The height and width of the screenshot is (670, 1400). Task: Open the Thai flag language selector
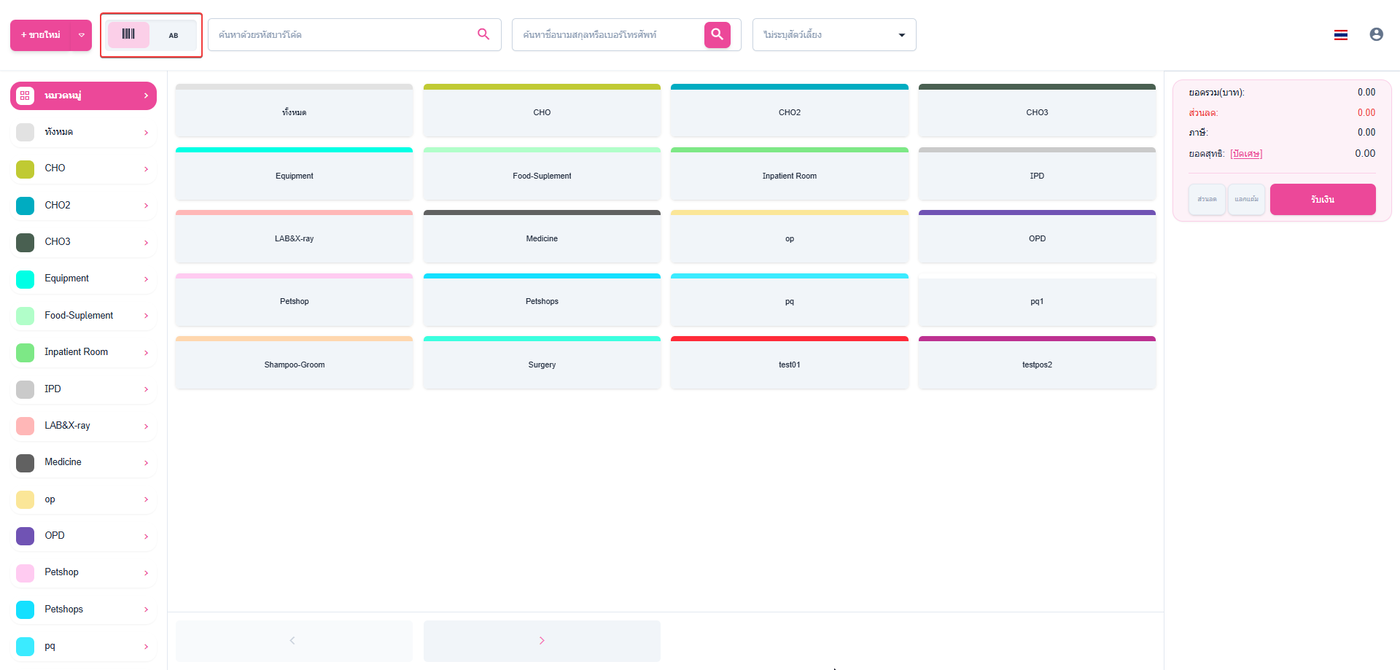pyautogui.click(x=1341, y=35)
